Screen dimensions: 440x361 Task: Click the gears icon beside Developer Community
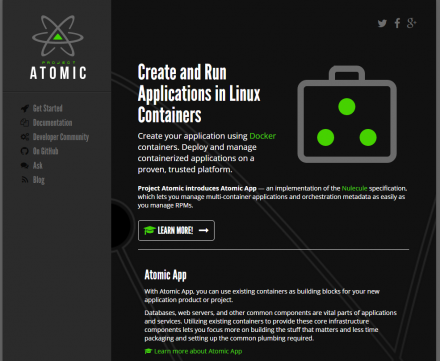tap(25, 137)
